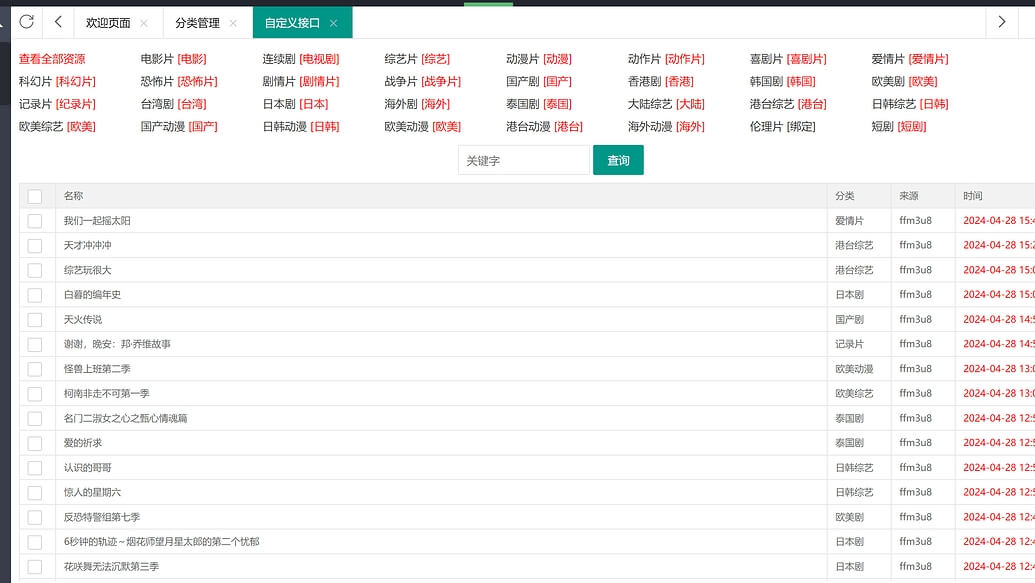Open the 分类管理 tab
Image resolution: width=1035 pixels, height=583 pixels.
point(197,23)
